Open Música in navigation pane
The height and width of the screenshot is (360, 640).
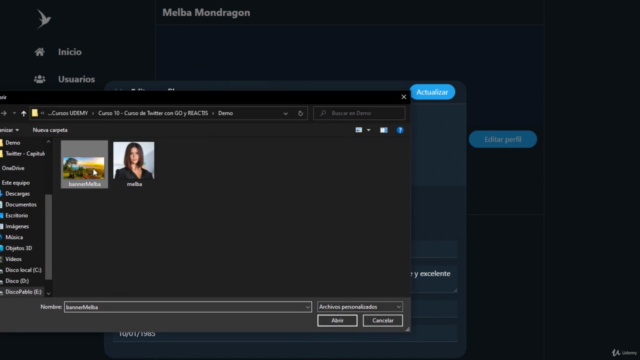14,237
